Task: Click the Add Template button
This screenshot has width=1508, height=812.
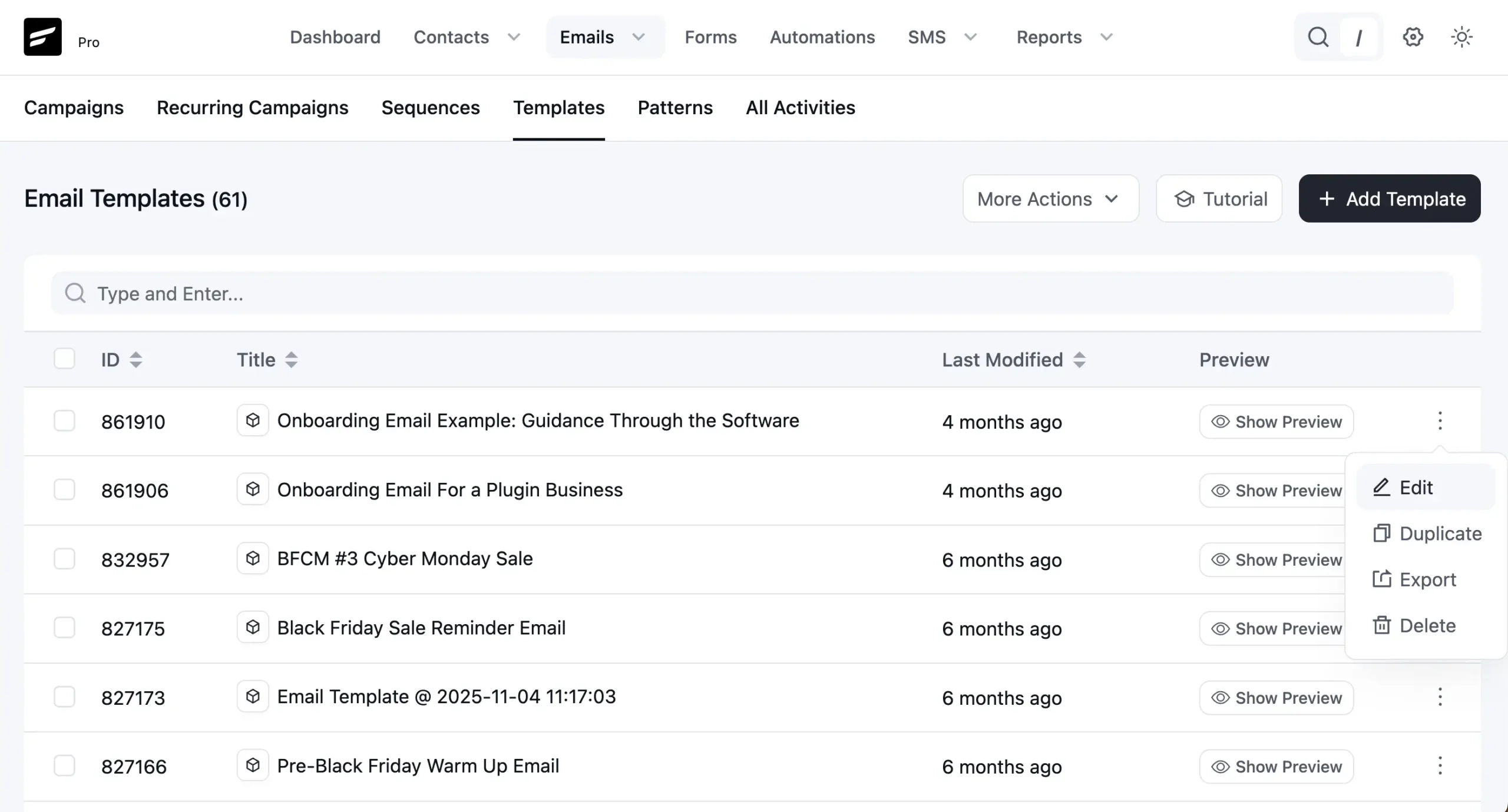Action: (1390, 198)
